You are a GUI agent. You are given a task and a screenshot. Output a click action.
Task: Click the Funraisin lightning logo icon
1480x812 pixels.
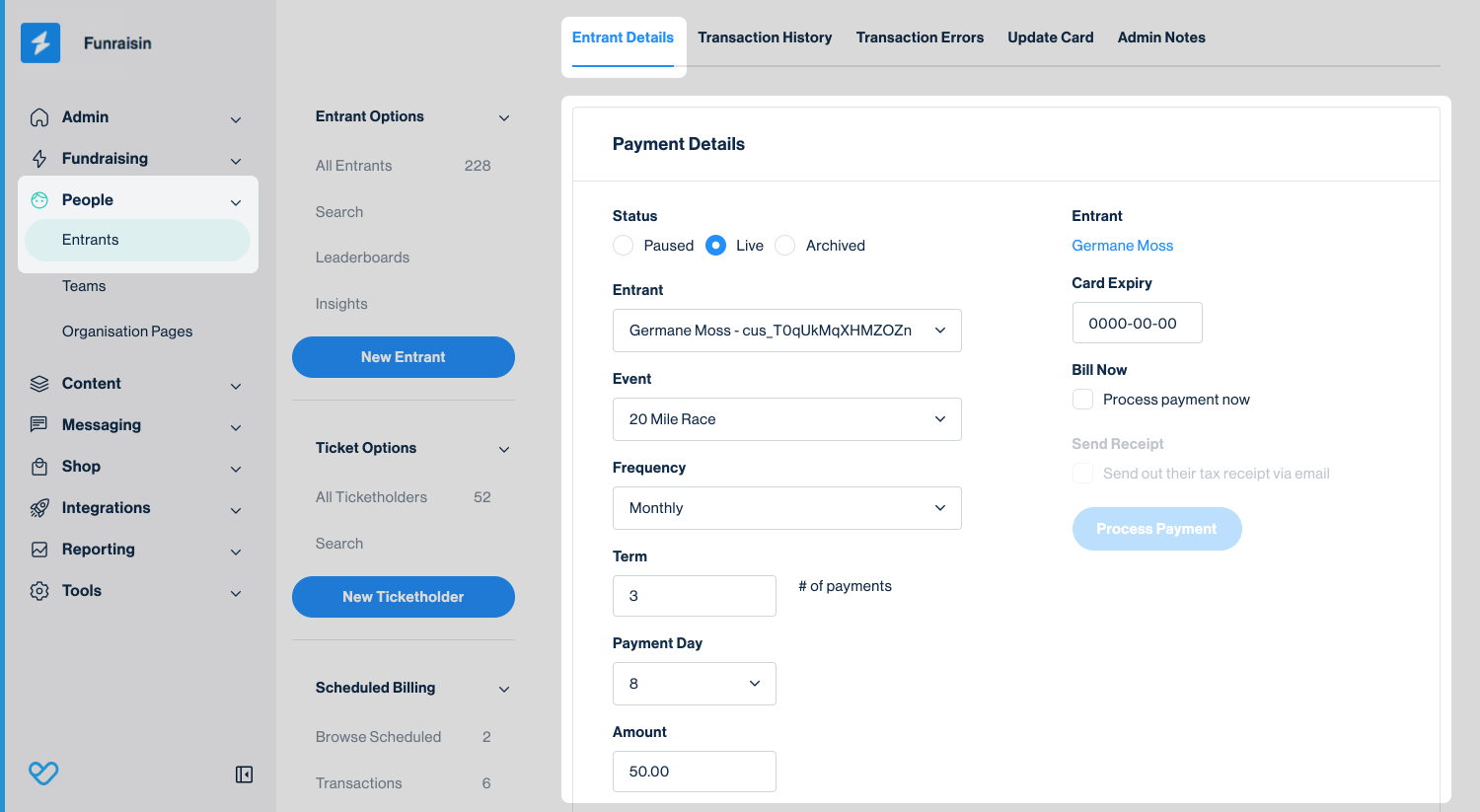(40, 43)
